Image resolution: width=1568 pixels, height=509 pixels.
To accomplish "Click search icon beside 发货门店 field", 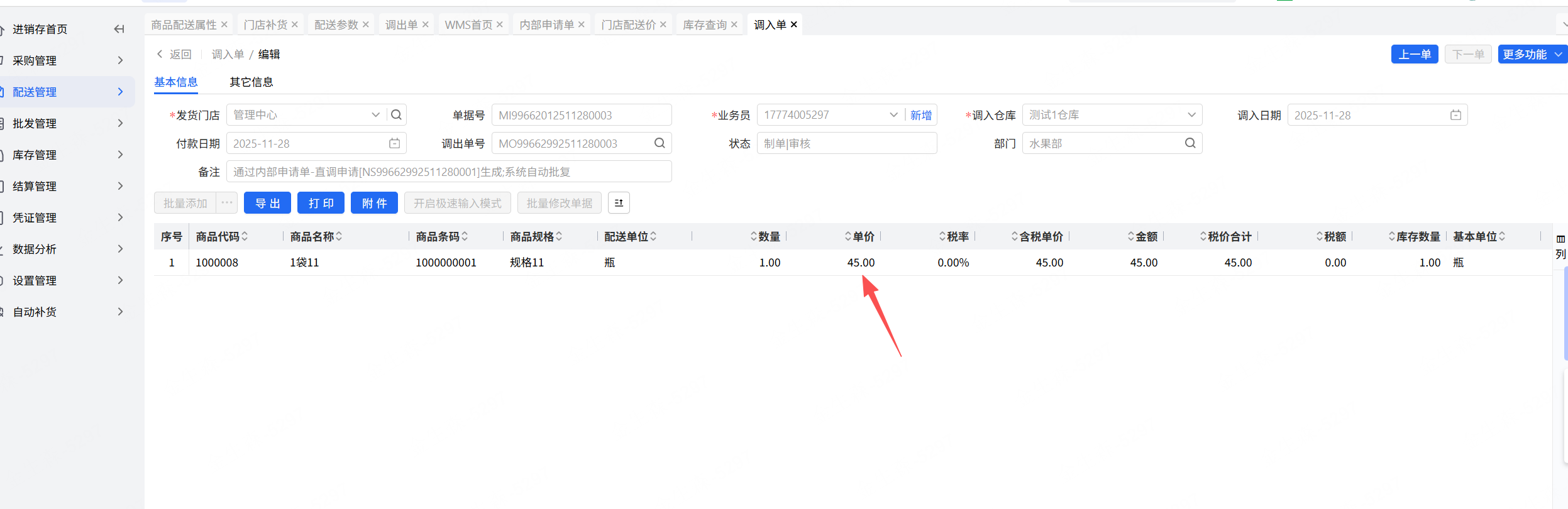I will tap(396, 115).
